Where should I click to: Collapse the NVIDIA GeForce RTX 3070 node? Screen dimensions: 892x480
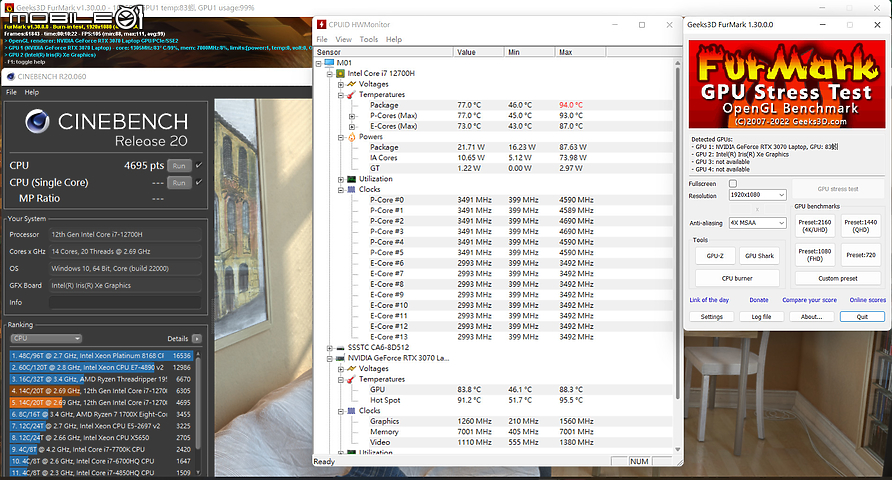pos(330,358)
